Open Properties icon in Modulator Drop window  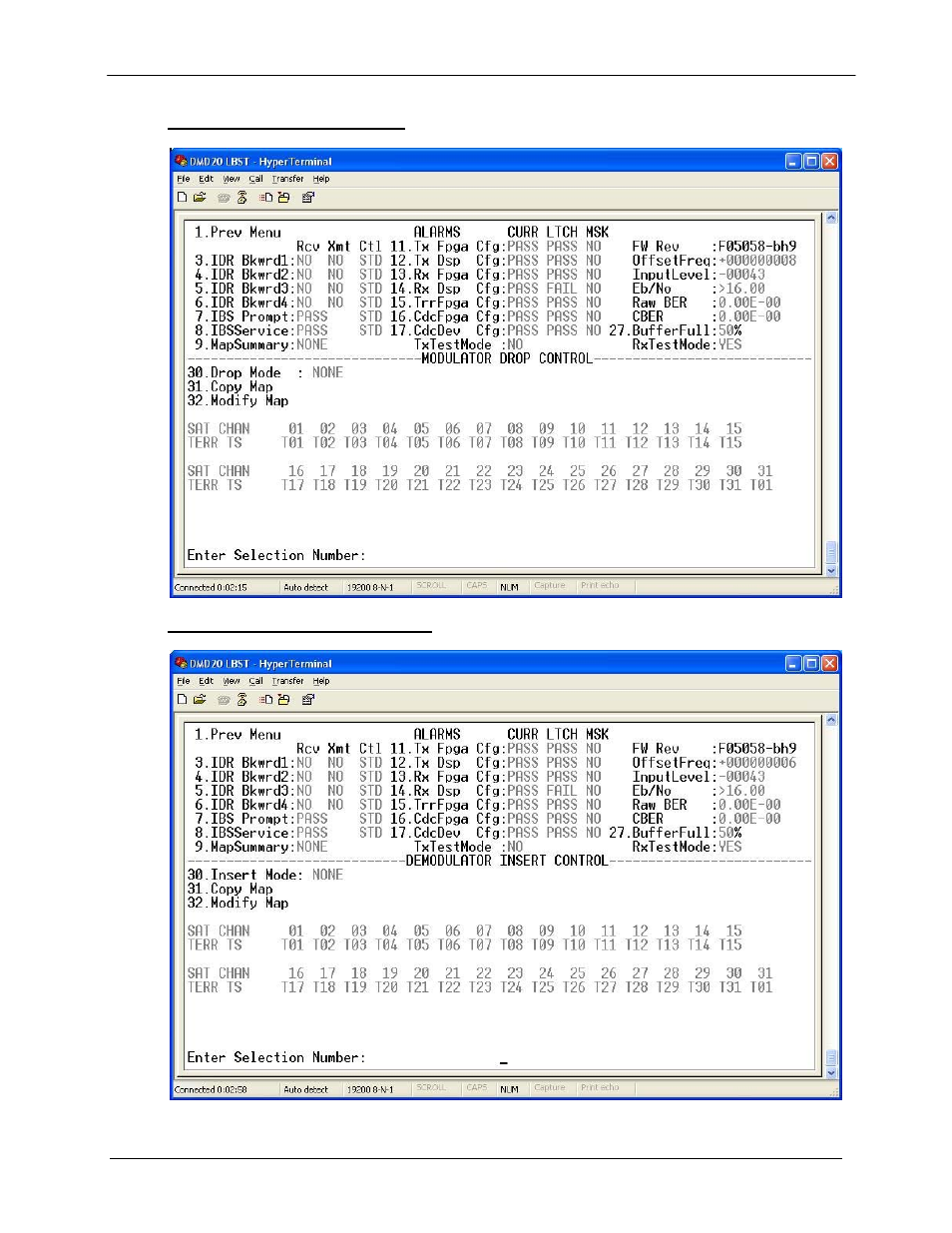point(308,198)
